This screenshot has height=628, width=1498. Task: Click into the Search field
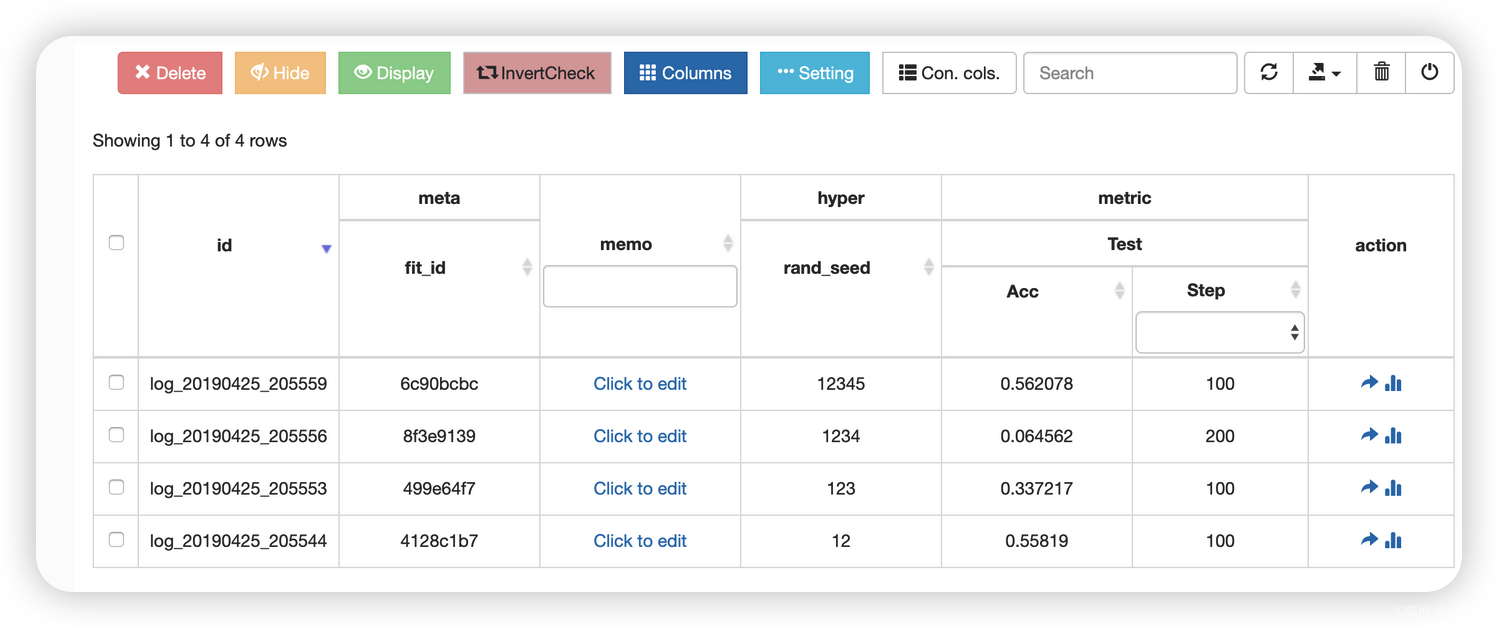coord(1130,73)
